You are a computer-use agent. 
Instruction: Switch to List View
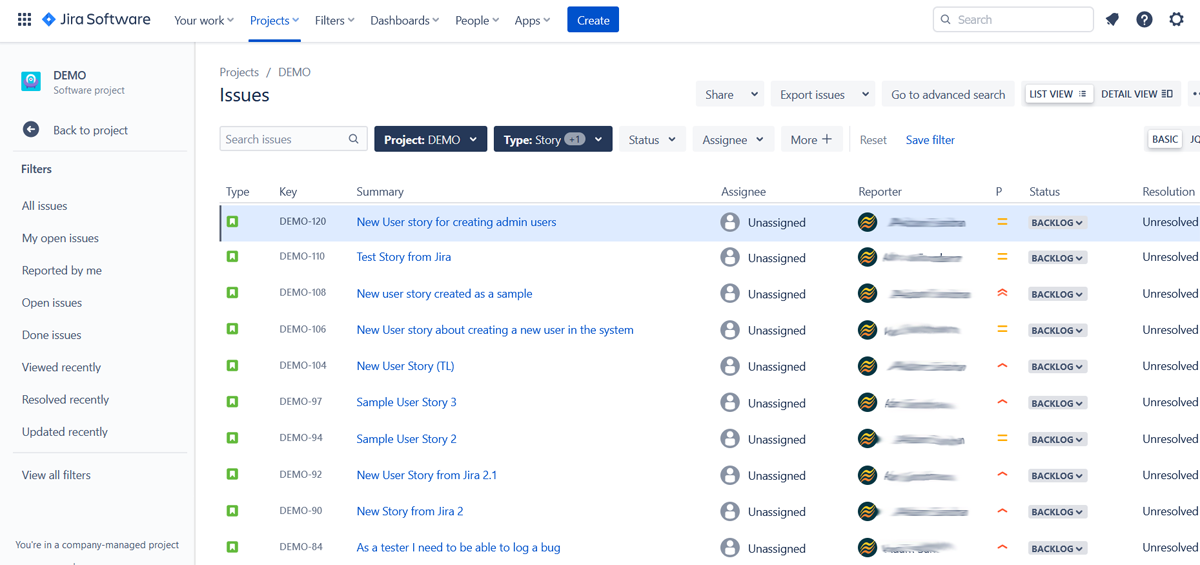(x=1057, y=94)
